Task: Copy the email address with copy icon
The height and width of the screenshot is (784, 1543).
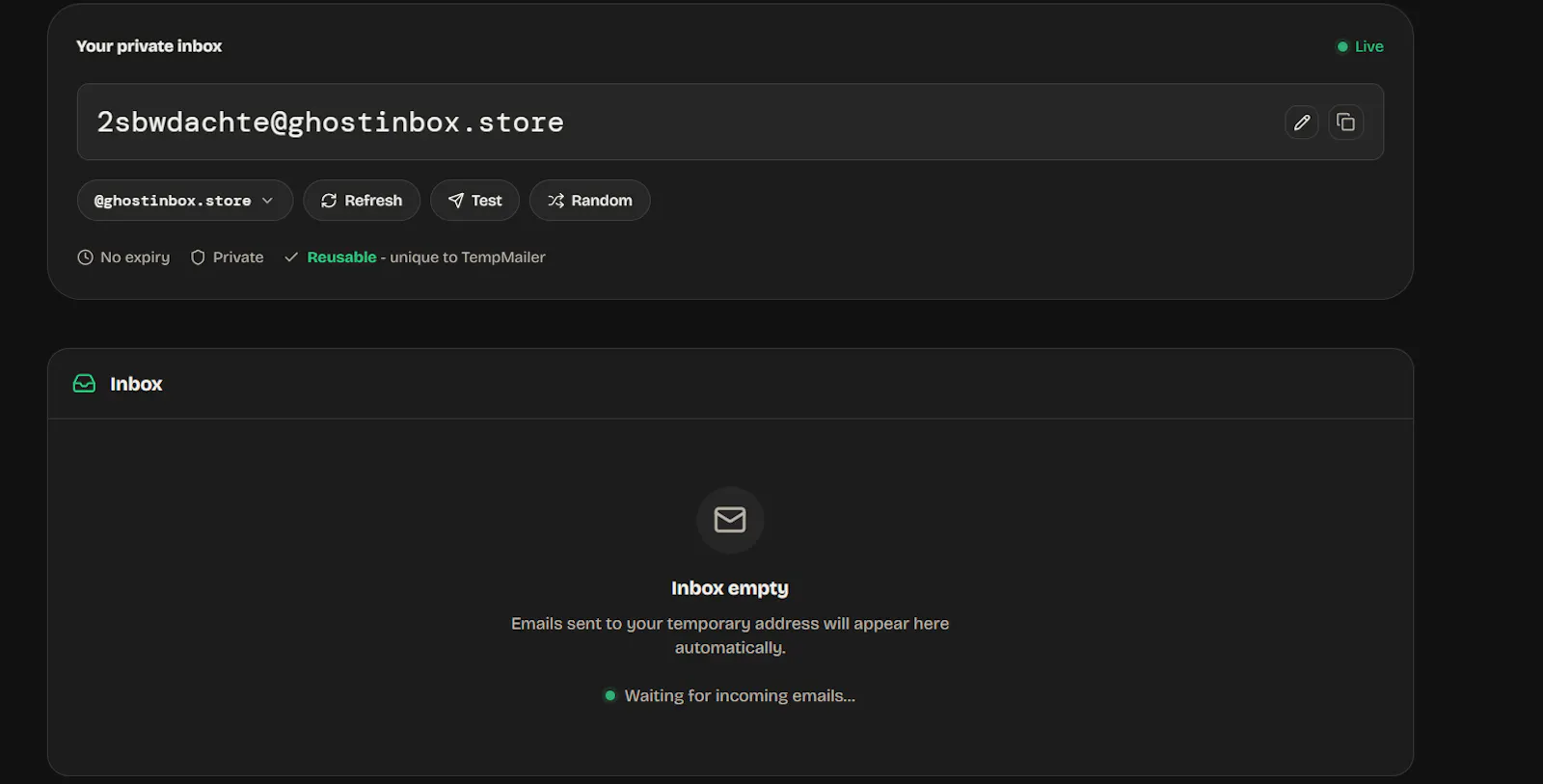Action: 1345,122
